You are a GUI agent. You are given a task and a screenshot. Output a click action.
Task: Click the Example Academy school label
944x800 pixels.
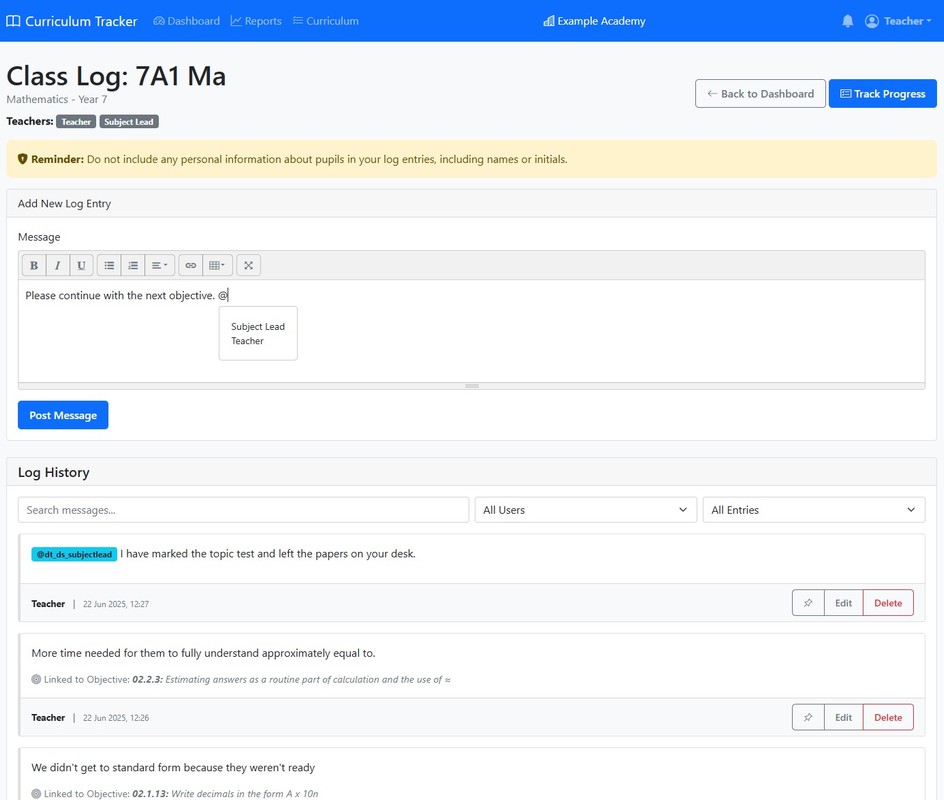coord(594,21)
